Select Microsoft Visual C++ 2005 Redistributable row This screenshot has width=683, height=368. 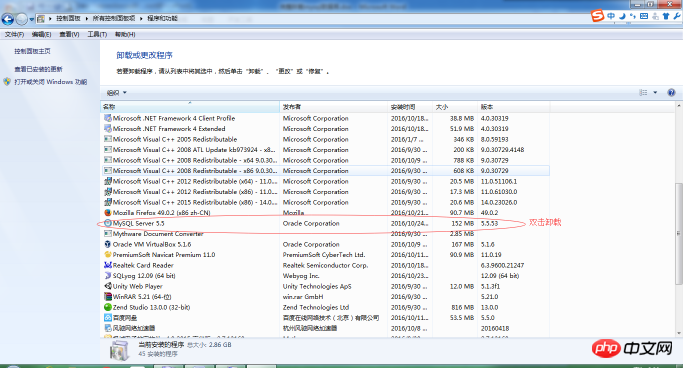[325, 139]
